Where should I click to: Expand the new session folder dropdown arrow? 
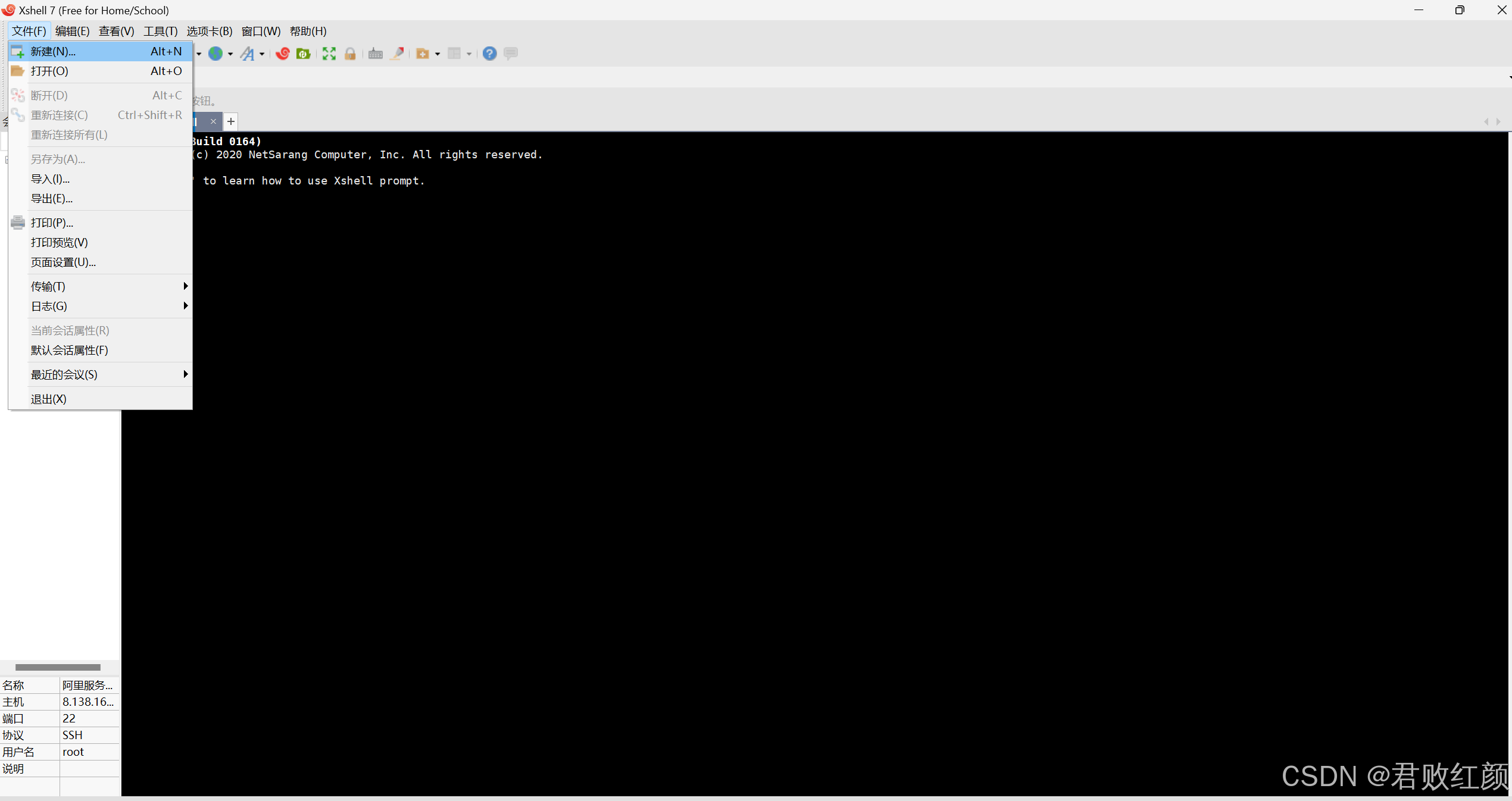(438, 54)
